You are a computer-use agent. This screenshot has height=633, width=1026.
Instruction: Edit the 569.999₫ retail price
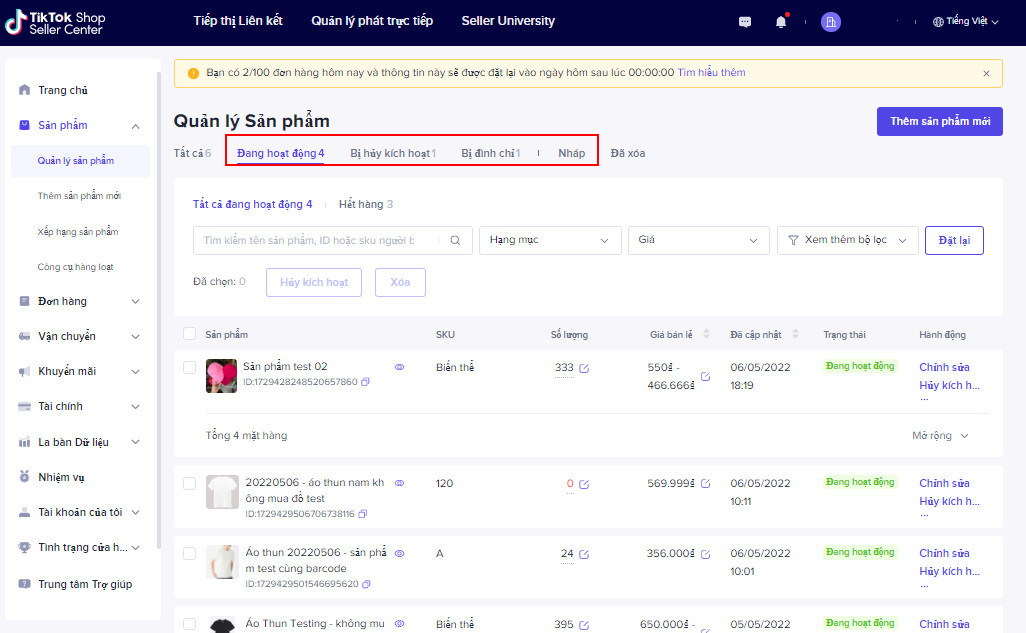click(705, 484)
